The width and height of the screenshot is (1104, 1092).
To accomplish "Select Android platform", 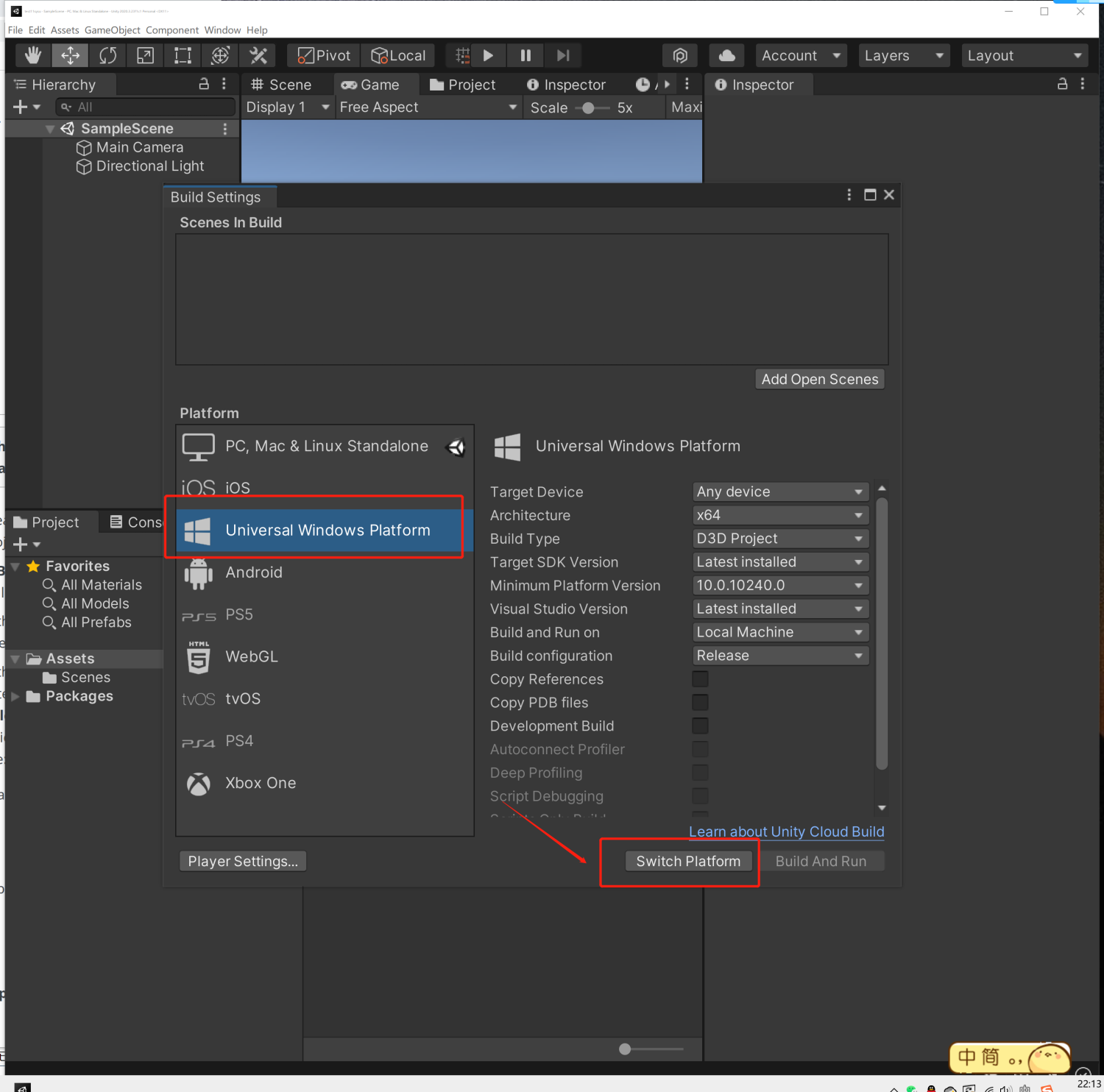I will pos(325,572).
